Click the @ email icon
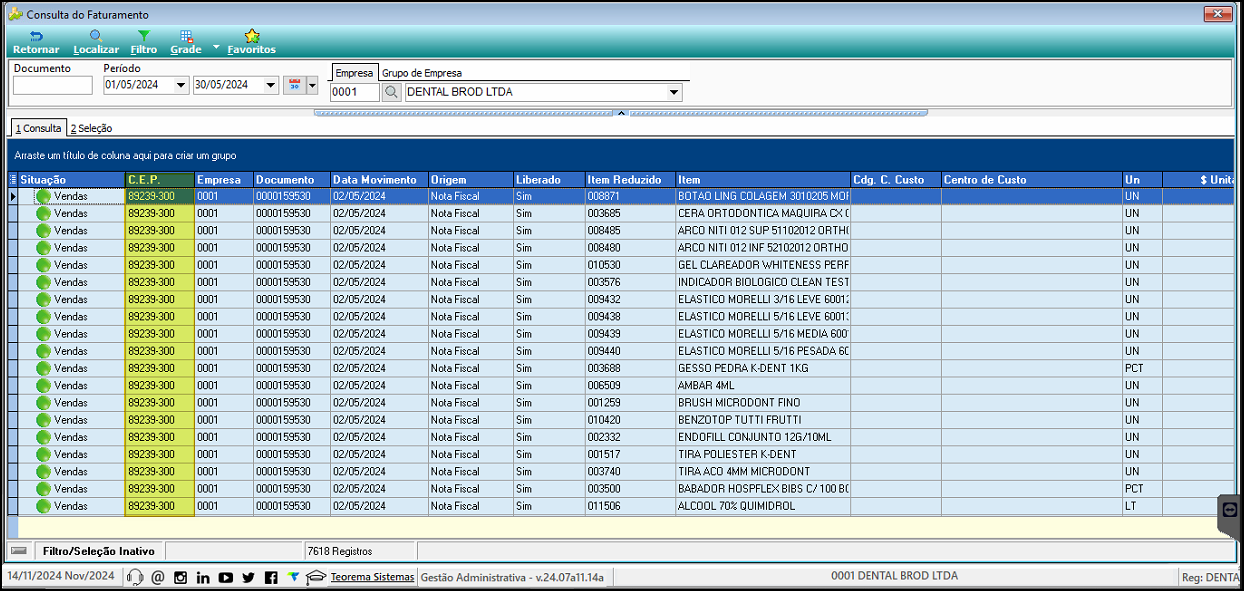The width and height of the screenshot is (1244, 591). [158, 577]
